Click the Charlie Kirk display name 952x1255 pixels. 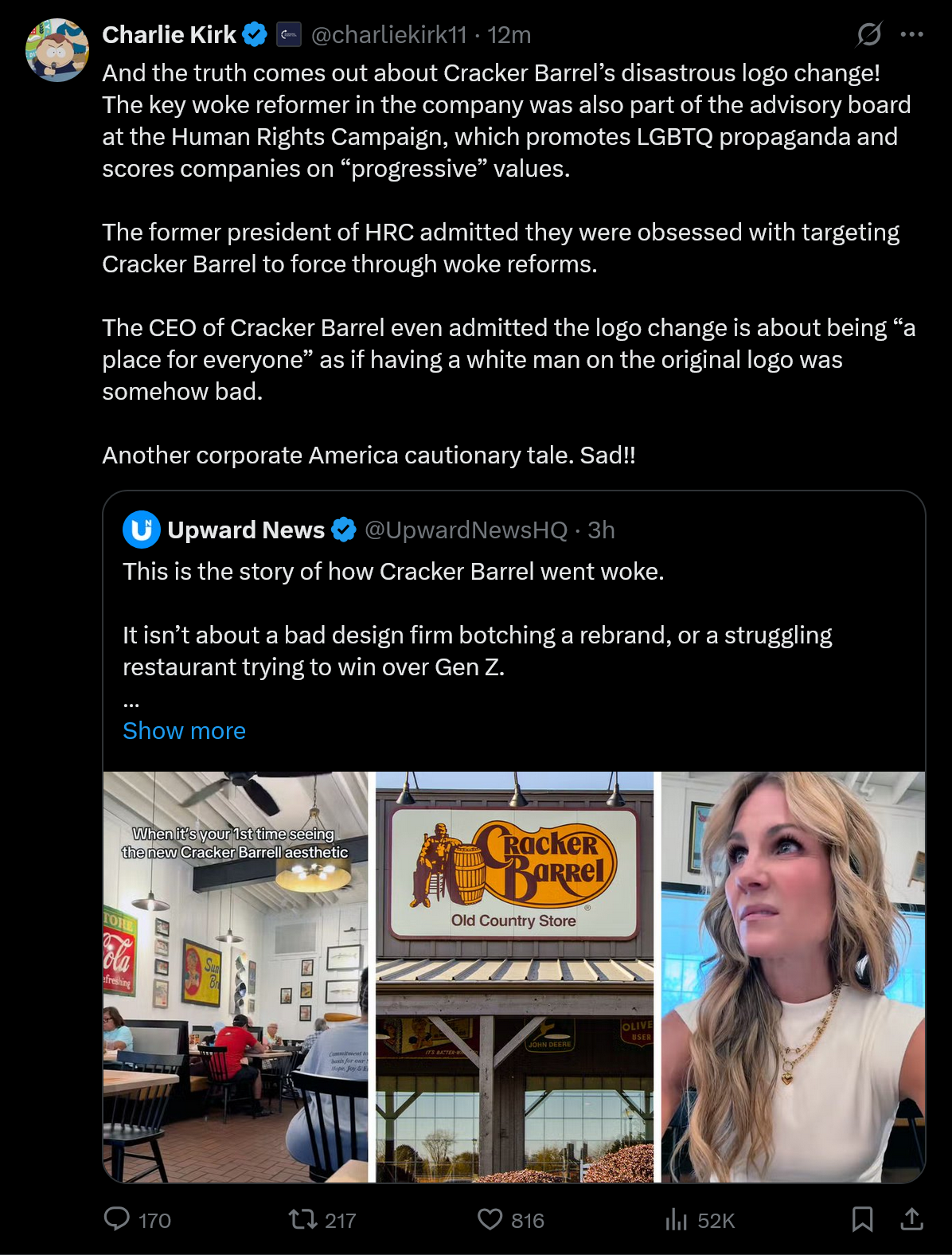tap(169, 34)
